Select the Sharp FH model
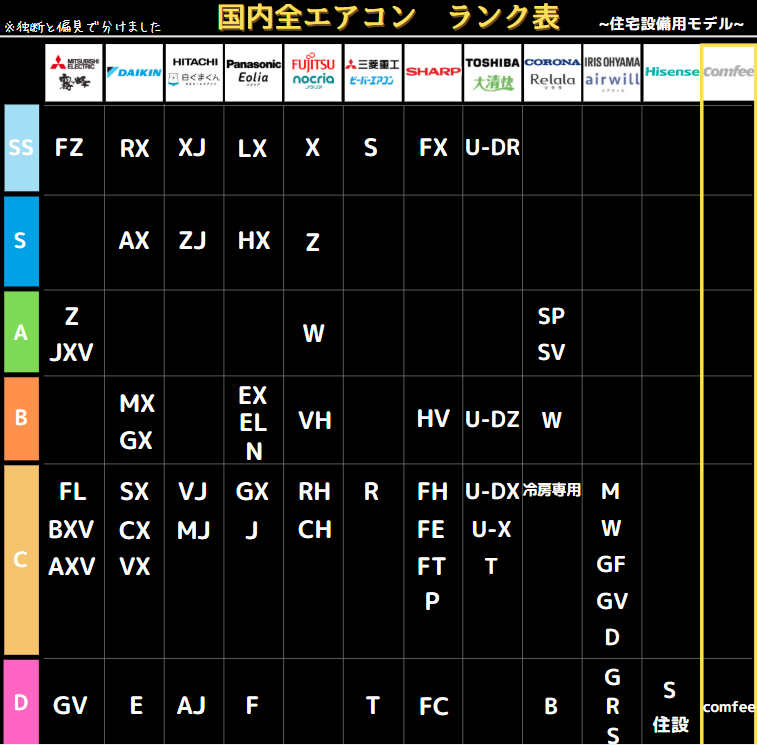The height and width of the screenshot is (745, 757). tap(432, 492)
